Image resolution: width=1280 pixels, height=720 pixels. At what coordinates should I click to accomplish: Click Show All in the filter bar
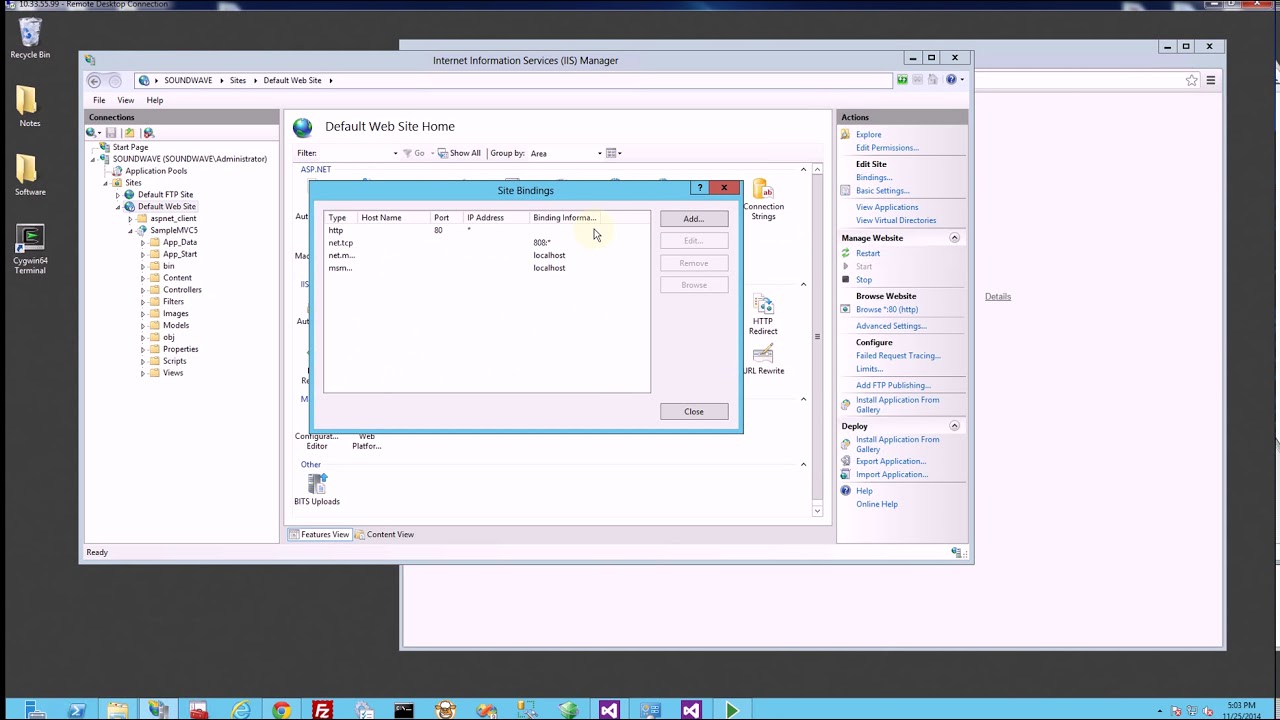point(459,154)
